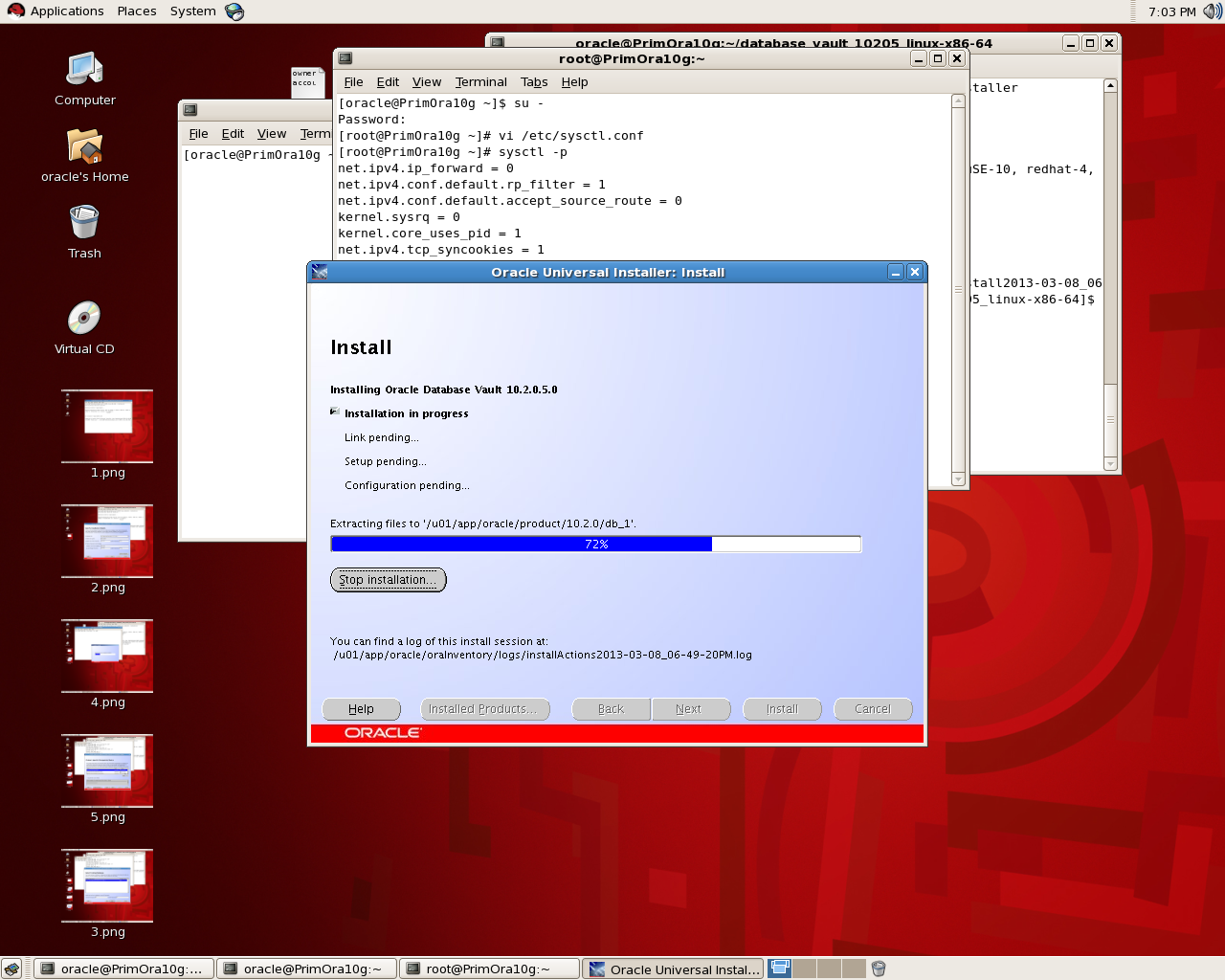Viewport: 1225px width, 980px height.
Task: Click the root terminal scrollbar down arrow
Action: point(958,479)
